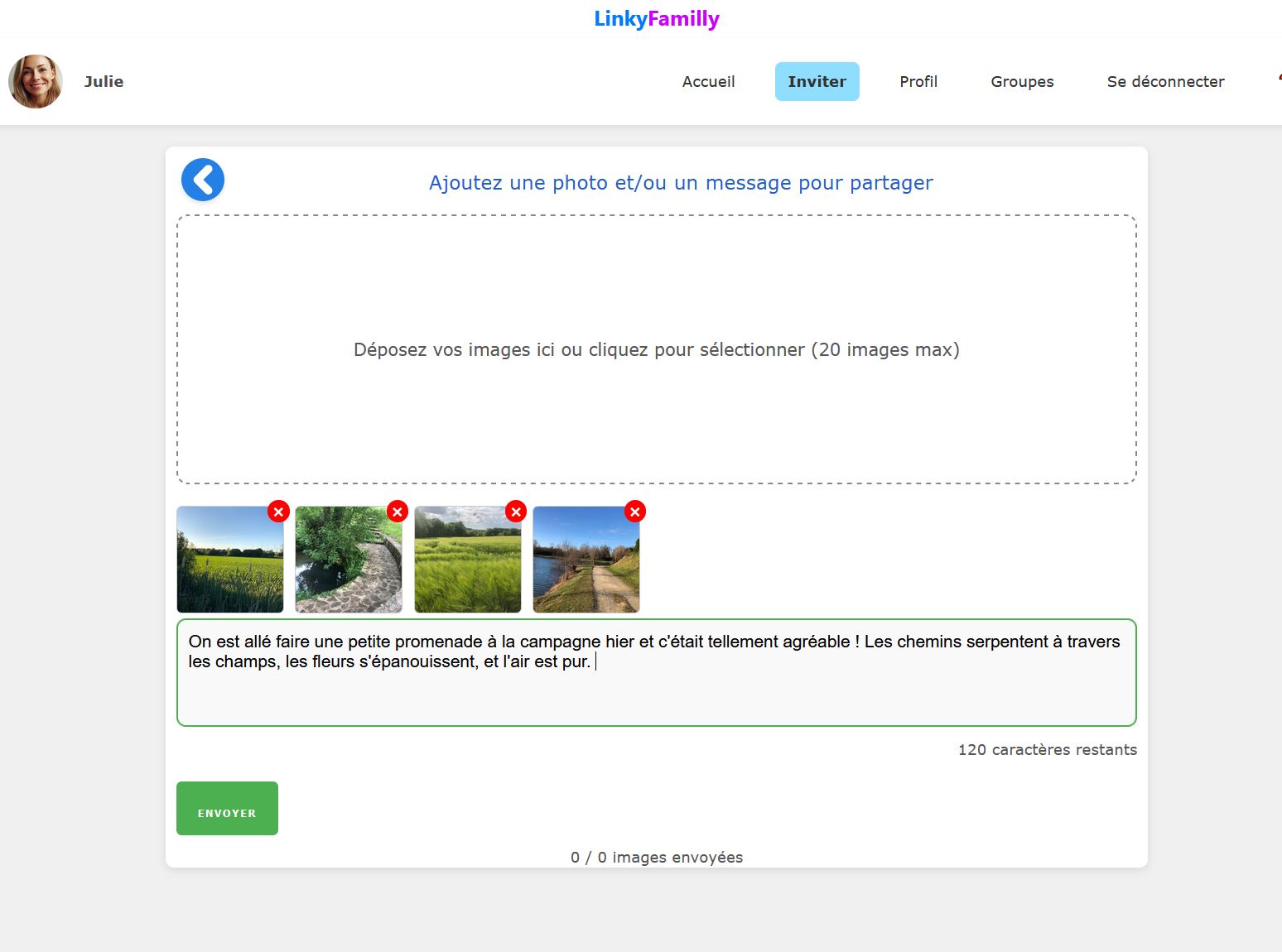1282x952 pixels.
Task: Focus the message text area
Action: (x=656, y=687)
